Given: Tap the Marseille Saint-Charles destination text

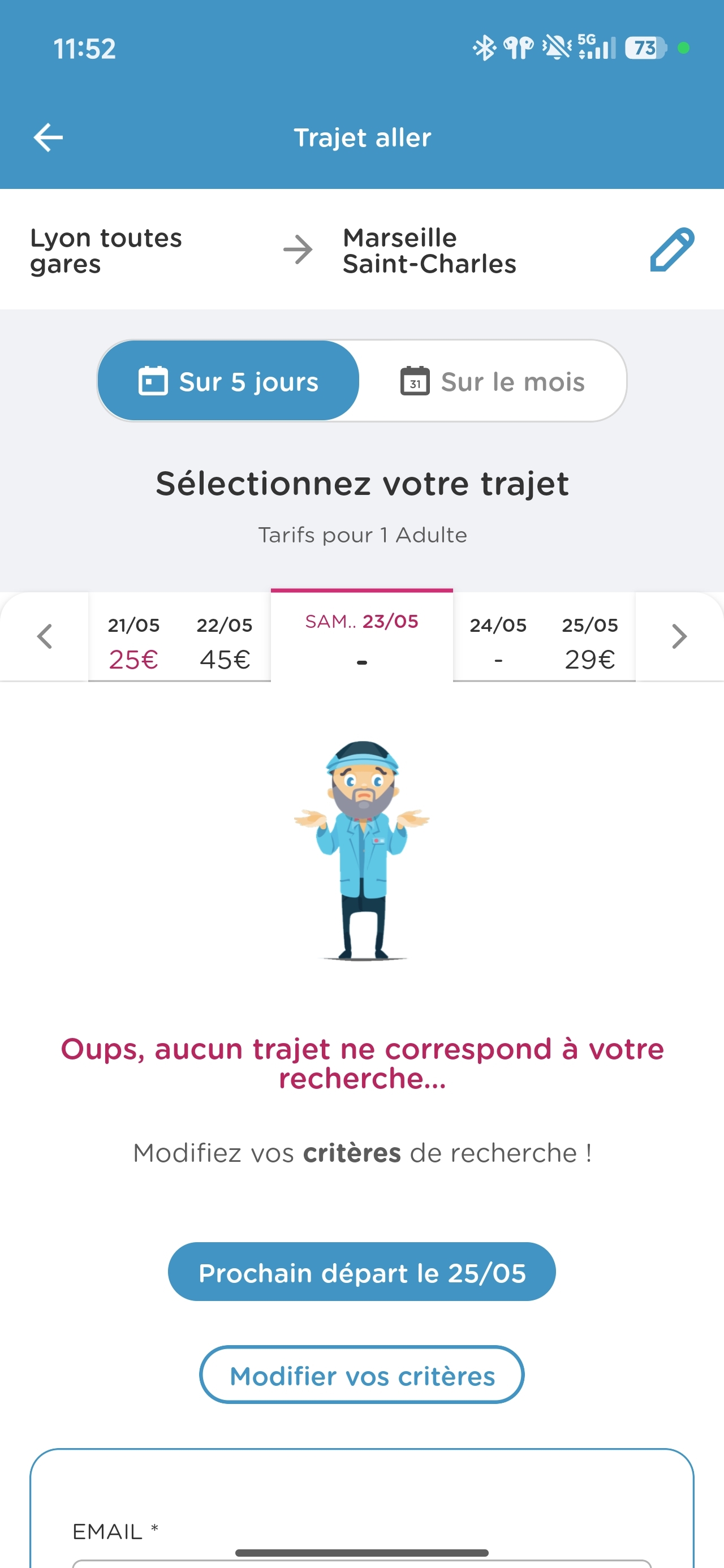Looking at the screenshot, I should [x=429, y=250].
